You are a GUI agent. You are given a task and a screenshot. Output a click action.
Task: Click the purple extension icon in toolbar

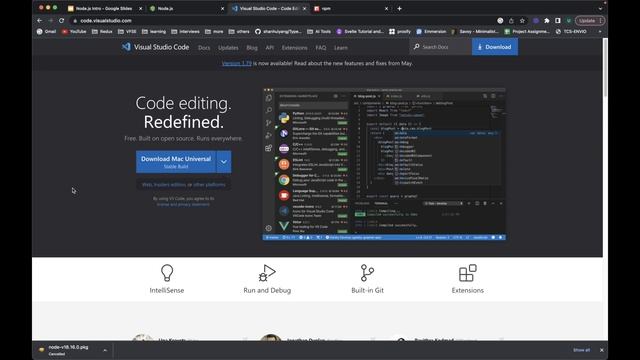coord(536,21)
